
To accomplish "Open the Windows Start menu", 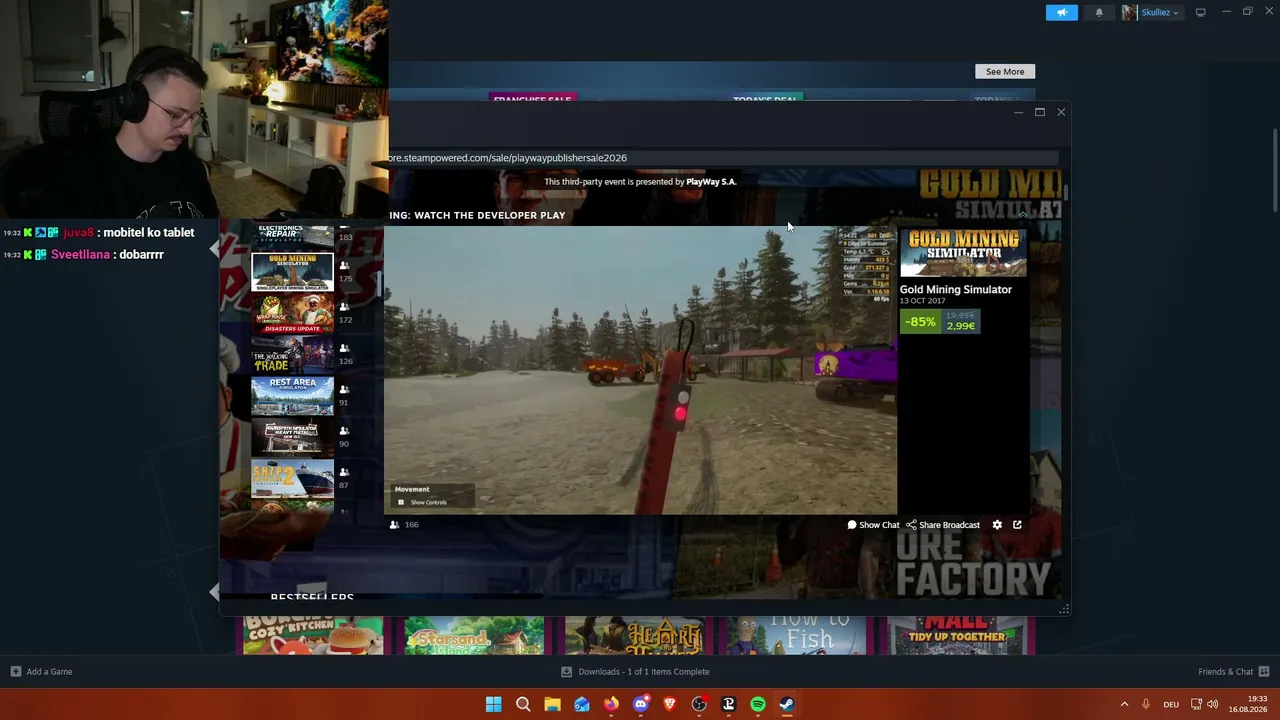I will tap(493, 705).
